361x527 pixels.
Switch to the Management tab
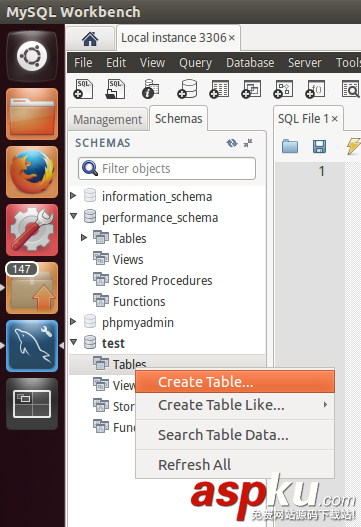click(108, 119)
